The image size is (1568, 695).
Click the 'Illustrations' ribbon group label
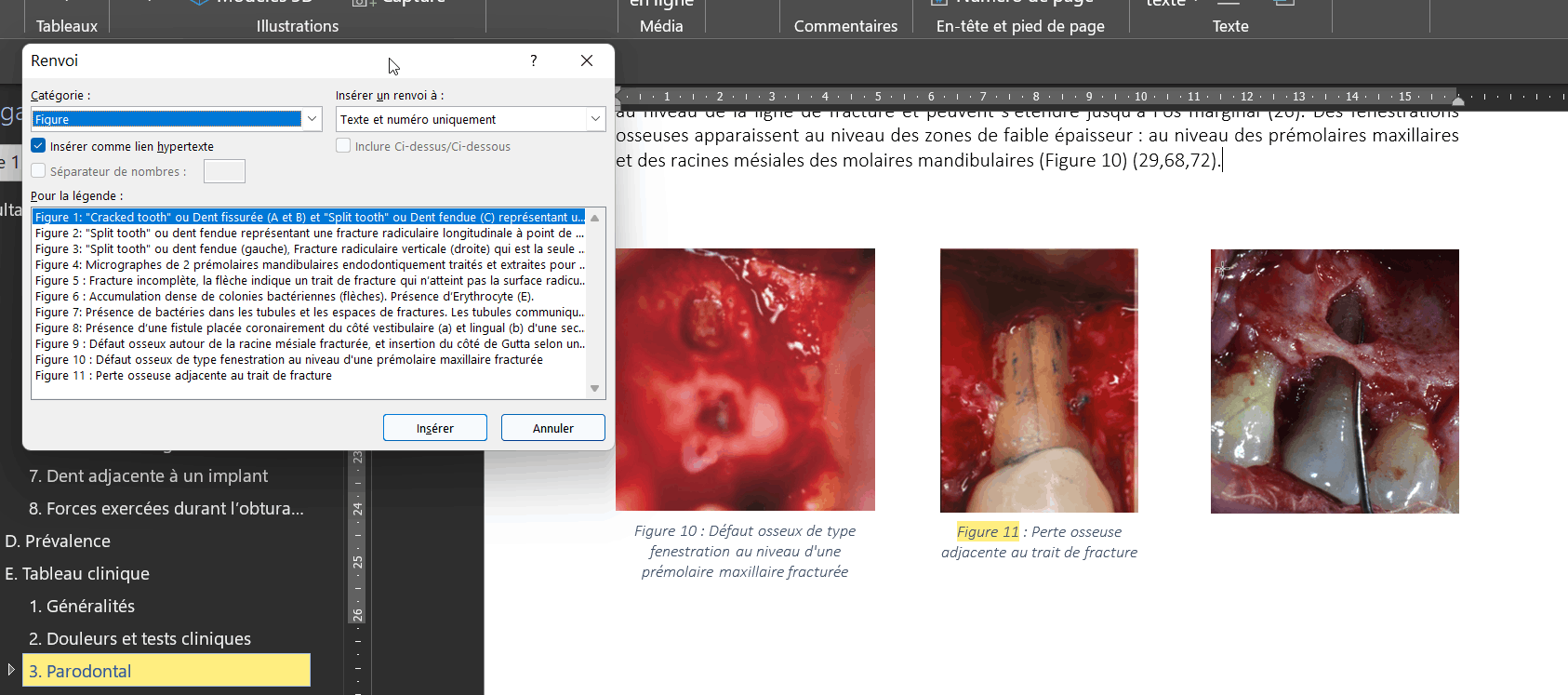(x=298, y=26)
